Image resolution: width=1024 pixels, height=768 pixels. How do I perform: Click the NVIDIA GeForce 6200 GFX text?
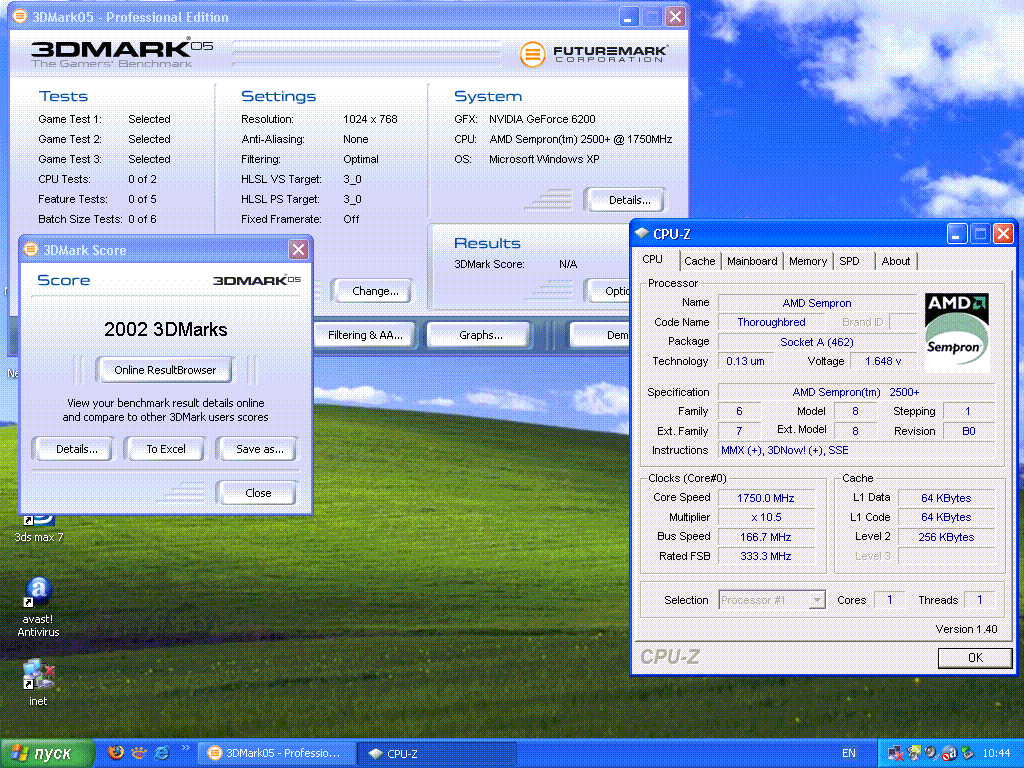[542, 120]
